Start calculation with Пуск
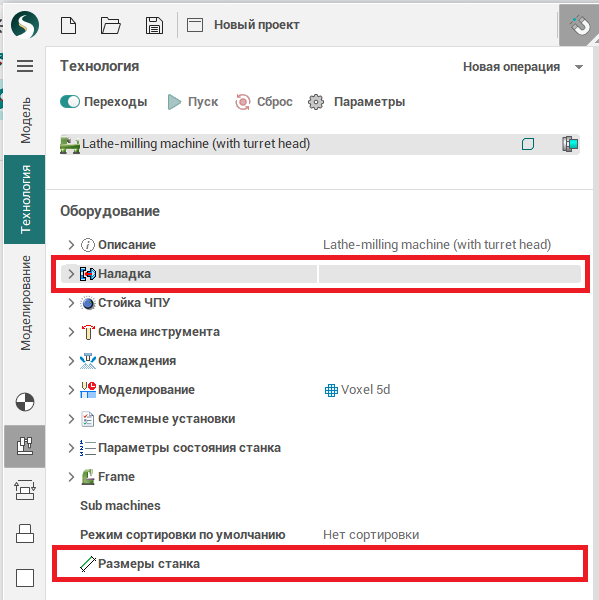The height and width of the screenshot is (600, 599). (193, 102)
